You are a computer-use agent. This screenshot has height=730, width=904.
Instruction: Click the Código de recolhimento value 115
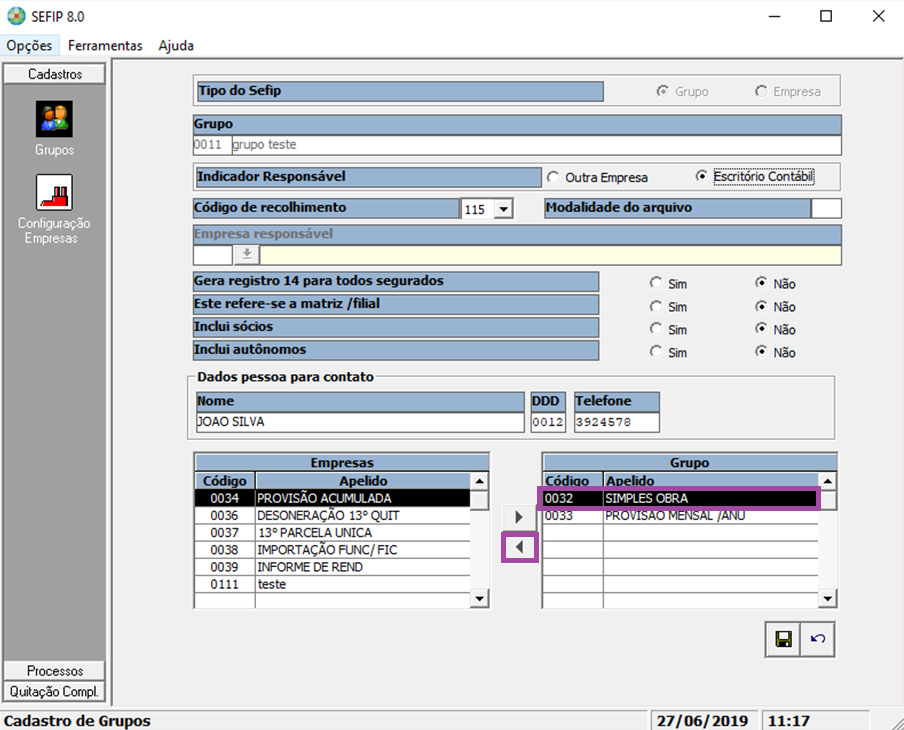point(476,209)
